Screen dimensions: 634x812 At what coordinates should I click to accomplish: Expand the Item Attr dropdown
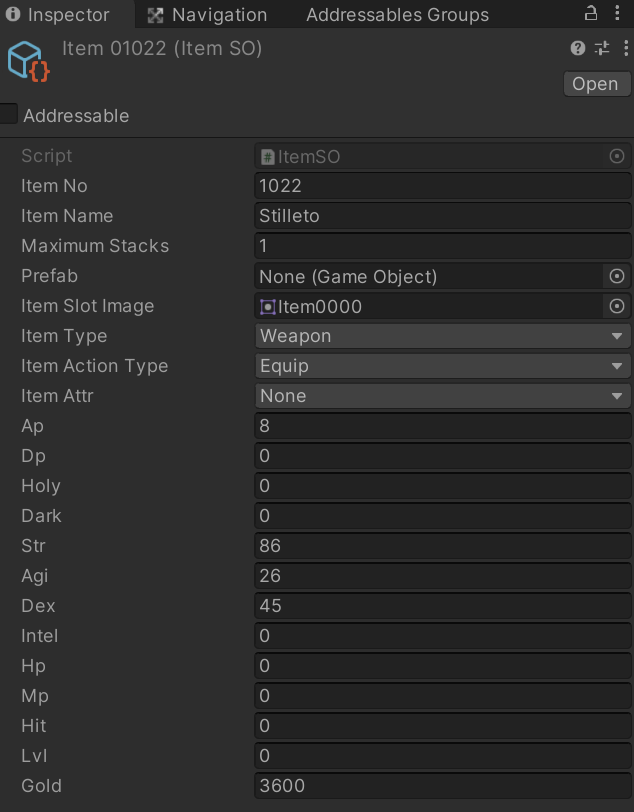pyautogui.click(x=443, y=396)
